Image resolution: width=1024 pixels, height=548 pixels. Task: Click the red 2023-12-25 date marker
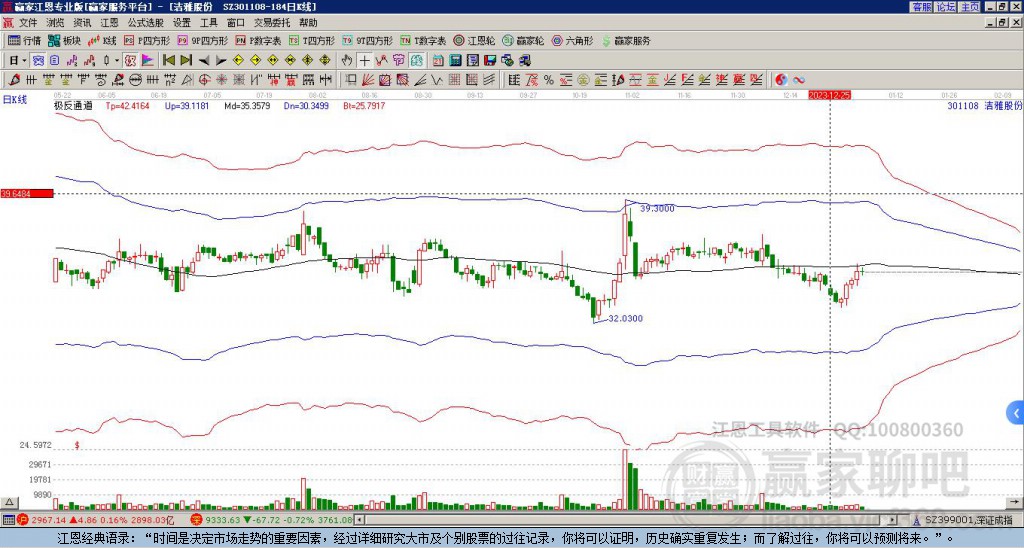829,95
